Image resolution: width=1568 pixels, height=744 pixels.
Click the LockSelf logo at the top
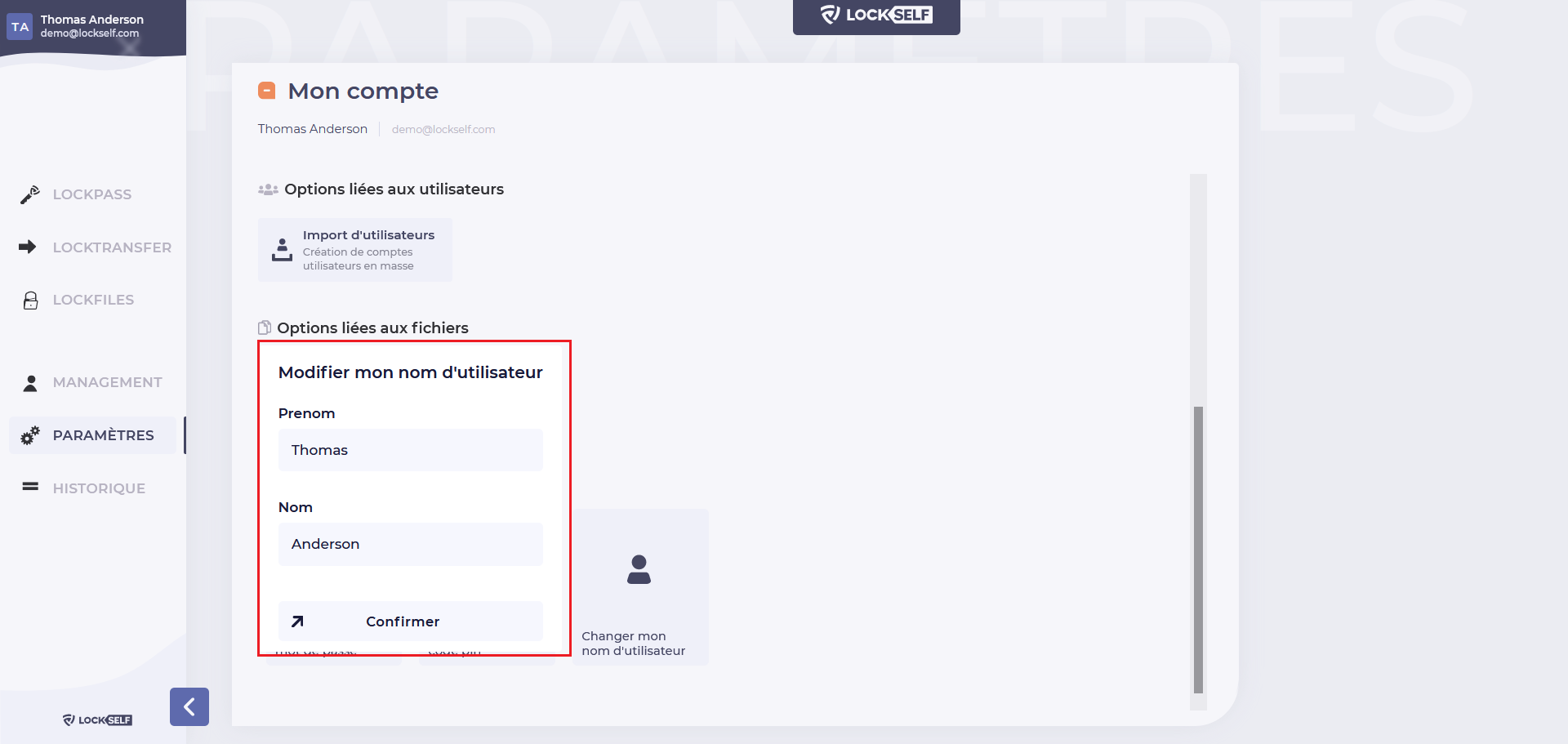(876, 16)
